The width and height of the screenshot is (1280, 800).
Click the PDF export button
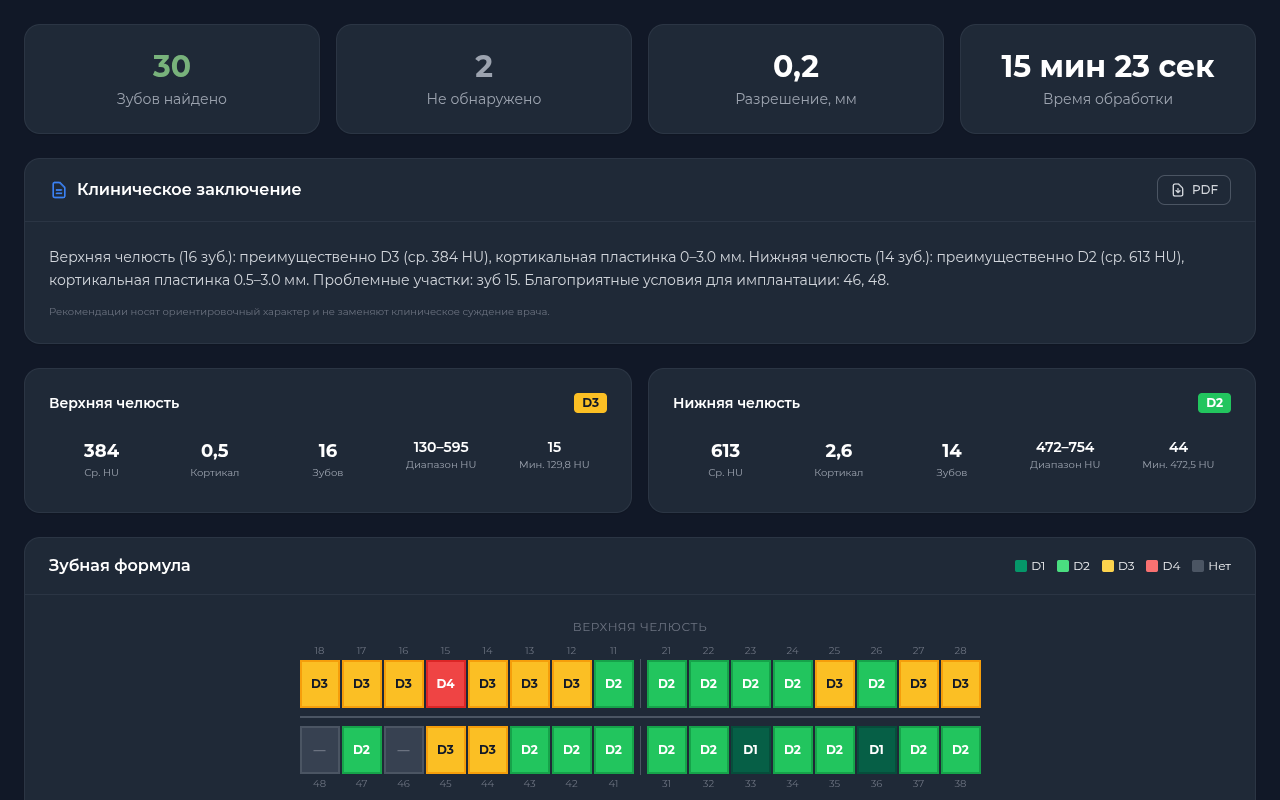(1193, 190)
